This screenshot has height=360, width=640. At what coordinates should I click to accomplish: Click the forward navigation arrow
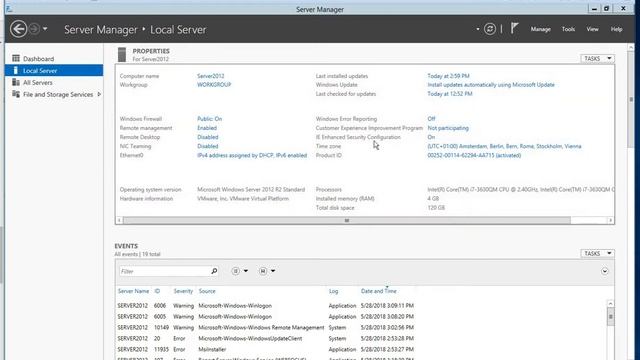click(34, 29)
